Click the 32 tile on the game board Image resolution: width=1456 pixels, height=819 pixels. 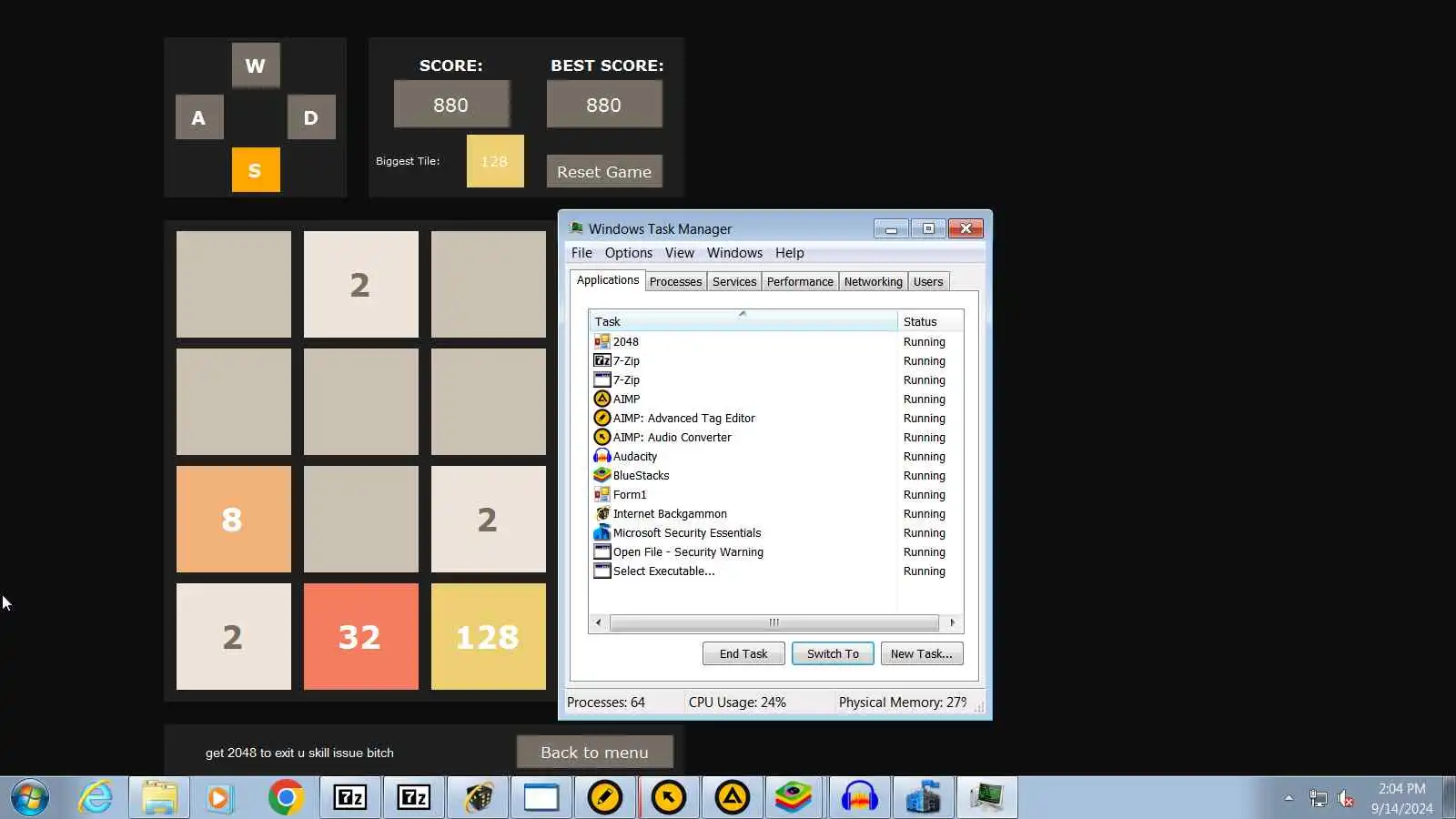[x=361, y=637]
